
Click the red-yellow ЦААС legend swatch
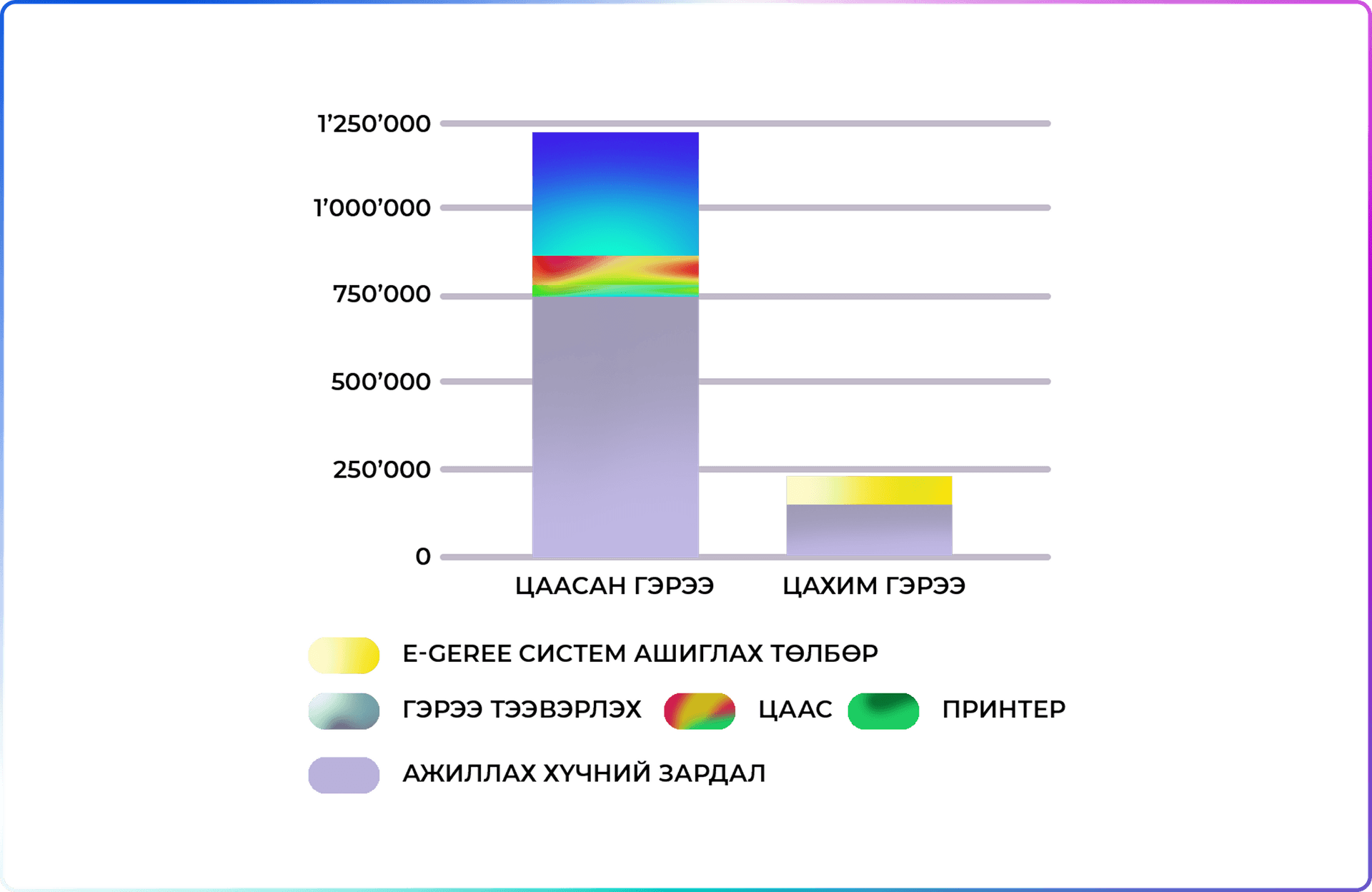pyautogui.click(x=699, y=710)
